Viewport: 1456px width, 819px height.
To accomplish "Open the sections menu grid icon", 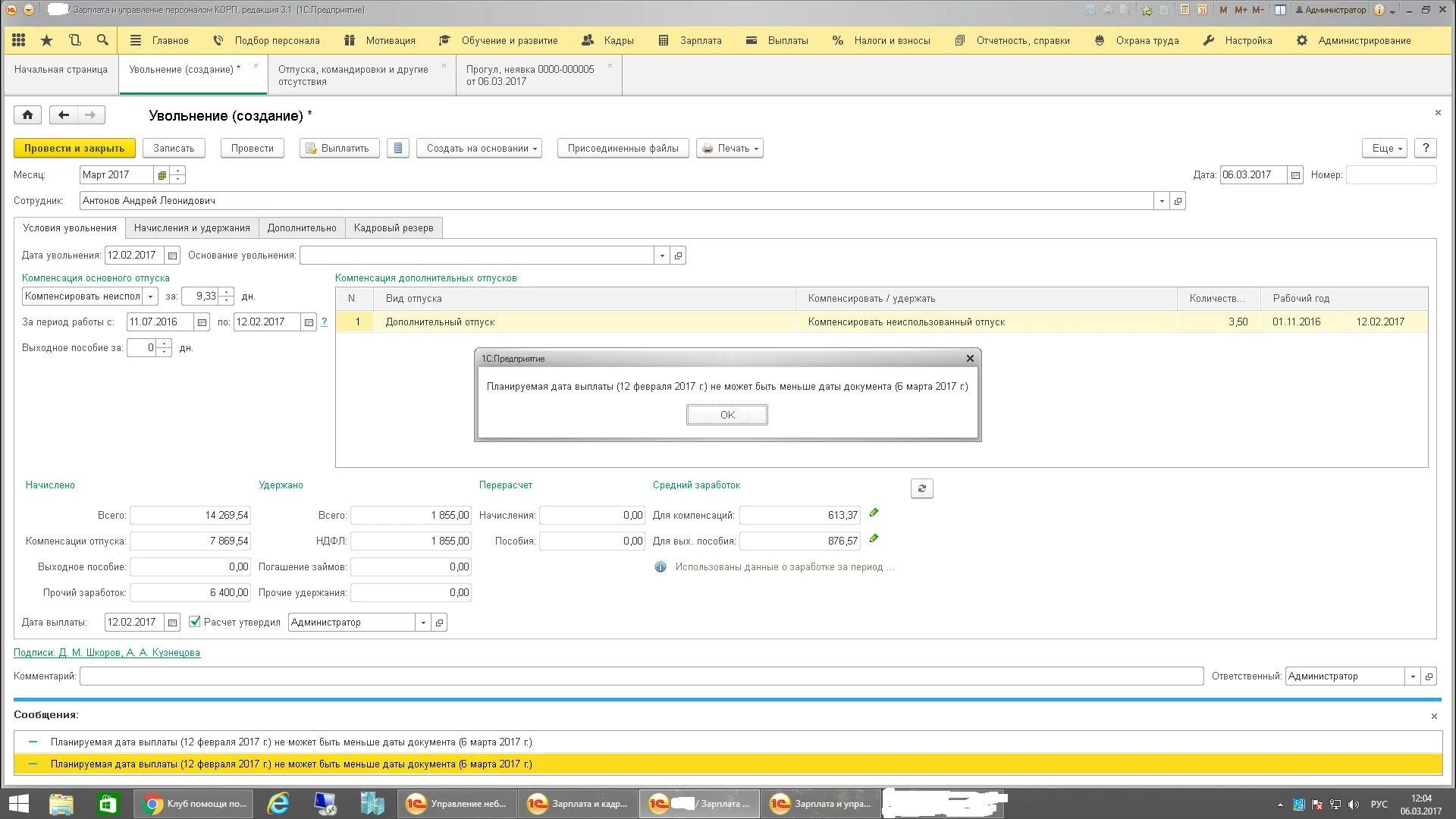I will pos(19,40).
